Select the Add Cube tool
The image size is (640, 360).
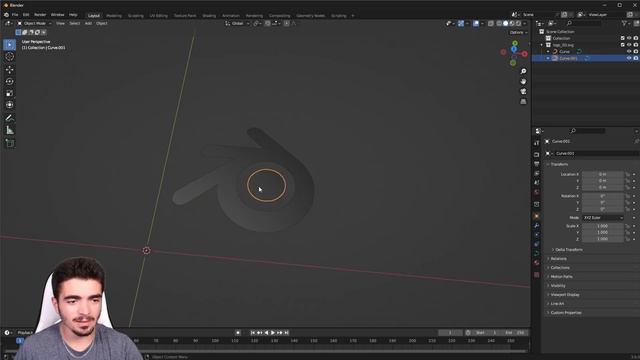(x=9, y=143)
